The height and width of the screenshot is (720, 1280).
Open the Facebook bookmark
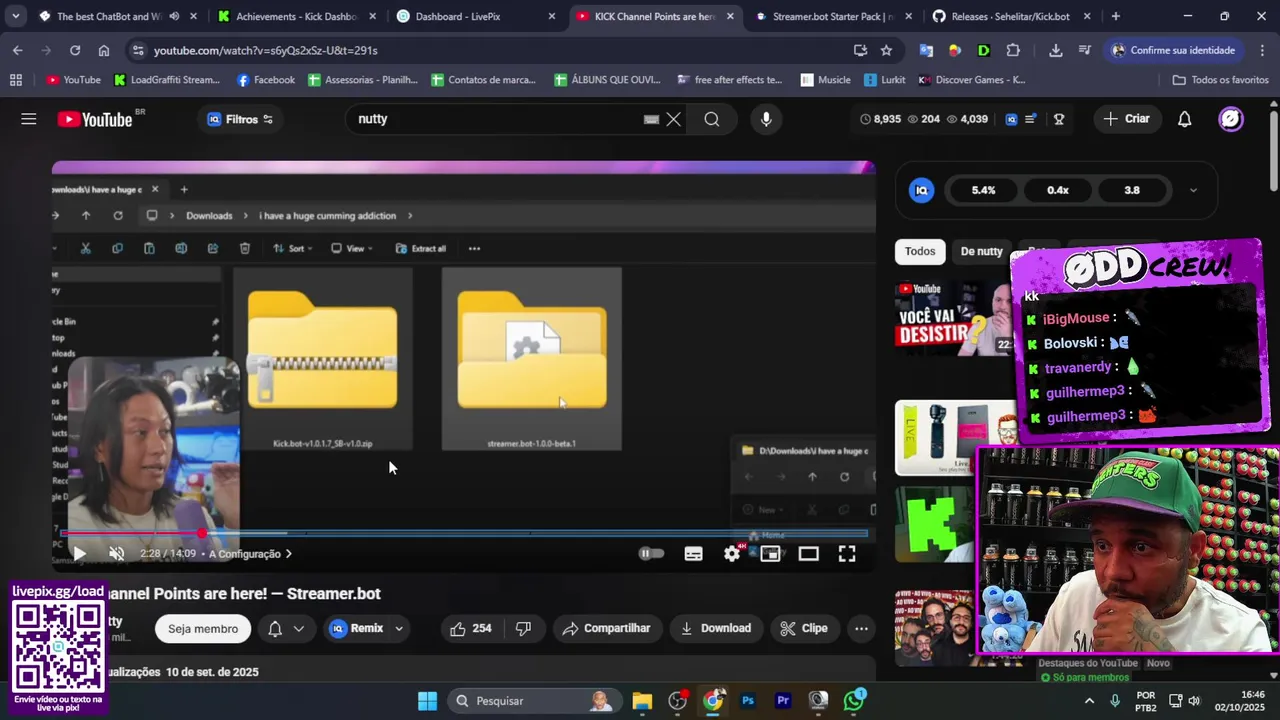265,80
